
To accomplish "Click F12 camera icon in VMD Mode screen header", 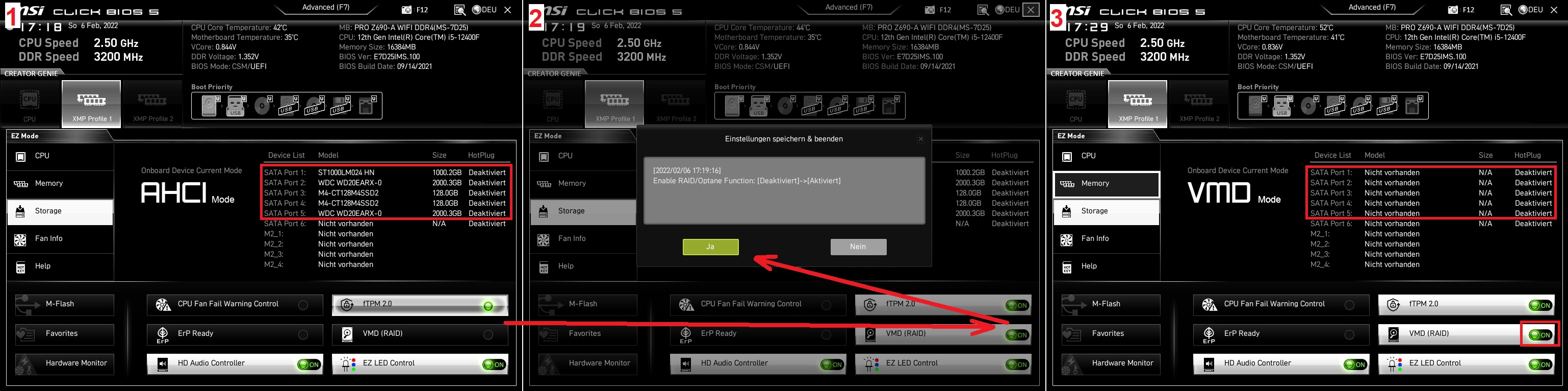I will (x=1453, y=10).
